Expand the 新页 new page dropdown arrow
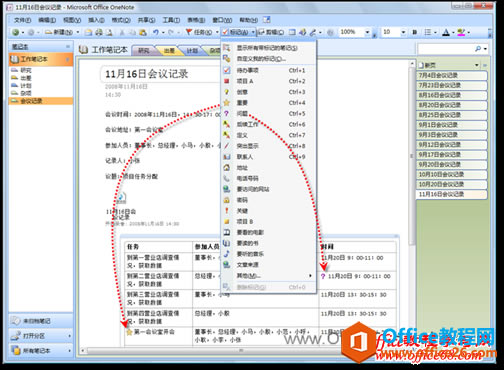 pos(477,65)
